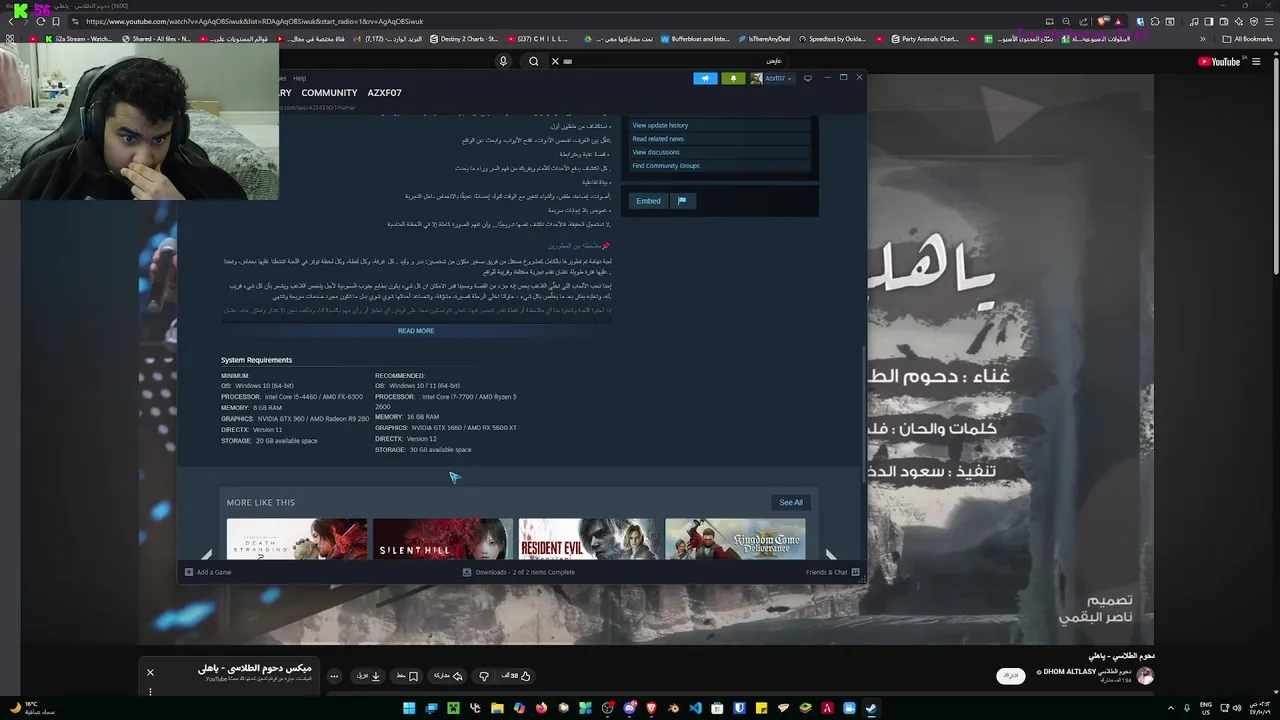The width and height of the screenshot is (1280, 720).
Task: Clear the YouTube search box with X
Action: click(x=555, y=61)
